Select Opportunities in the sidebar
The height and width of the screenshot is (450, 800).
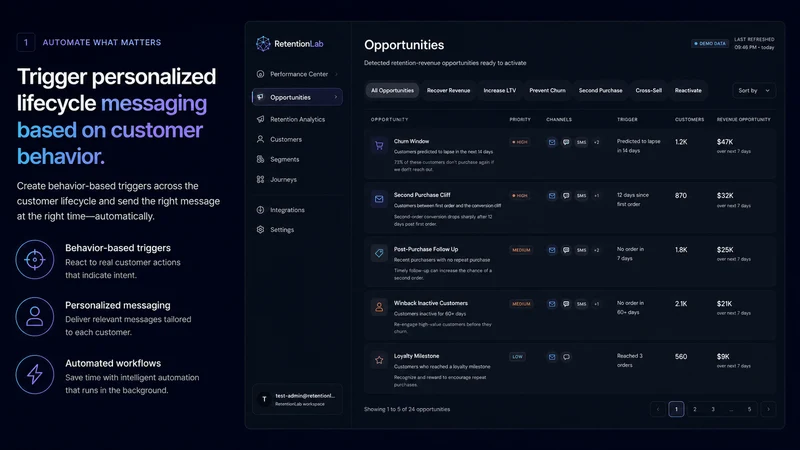[297, 97]
